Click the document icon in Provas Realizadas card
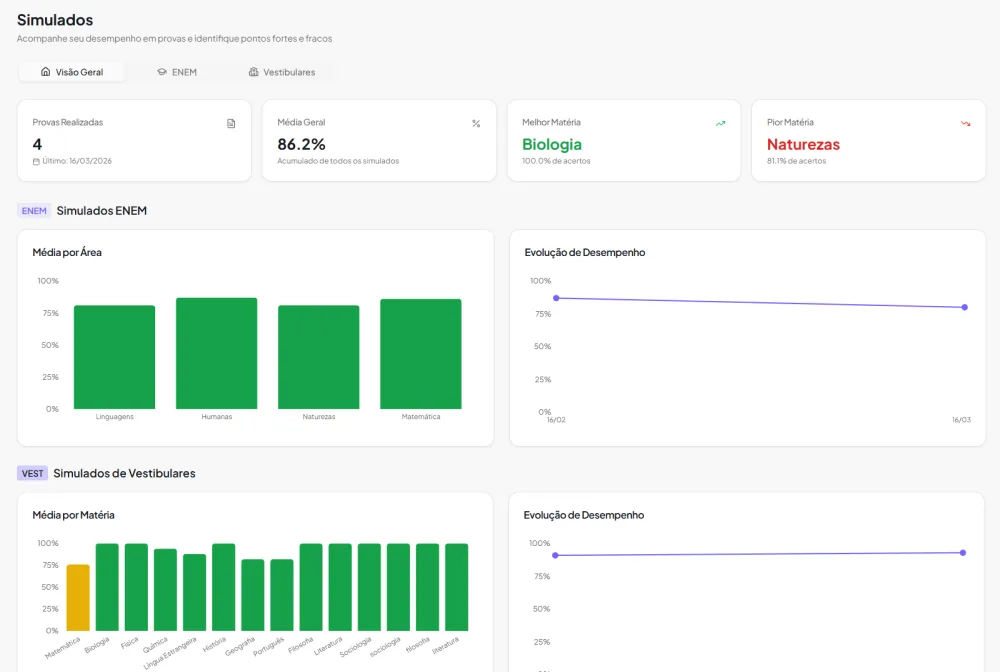This screenshot has height=672, width=1000. pyautogui.click(x=231, y=123)
